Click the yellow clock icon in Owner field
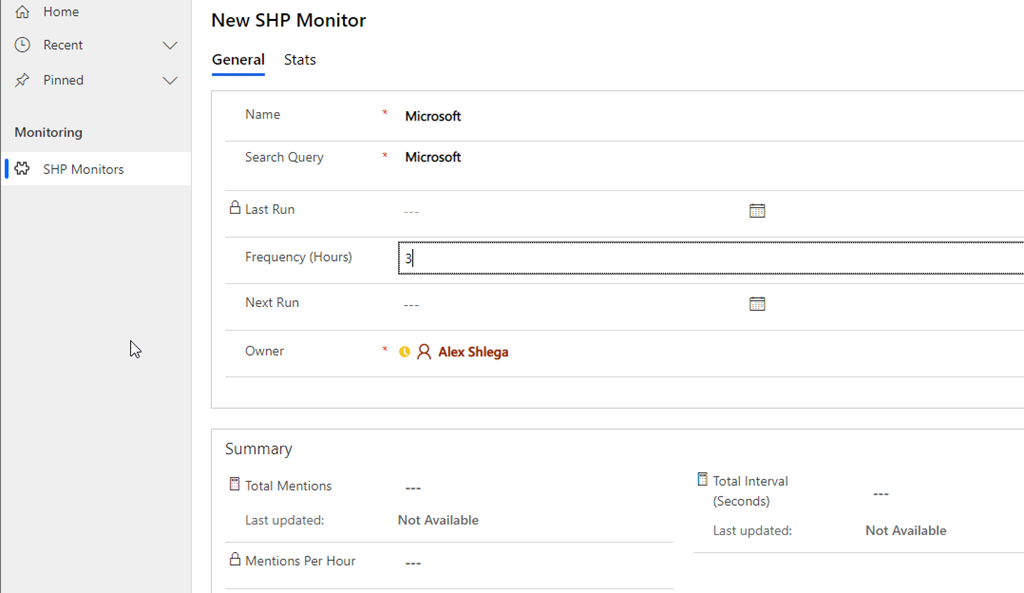This screenshot has height=593, width=1024. pos(405,352)
